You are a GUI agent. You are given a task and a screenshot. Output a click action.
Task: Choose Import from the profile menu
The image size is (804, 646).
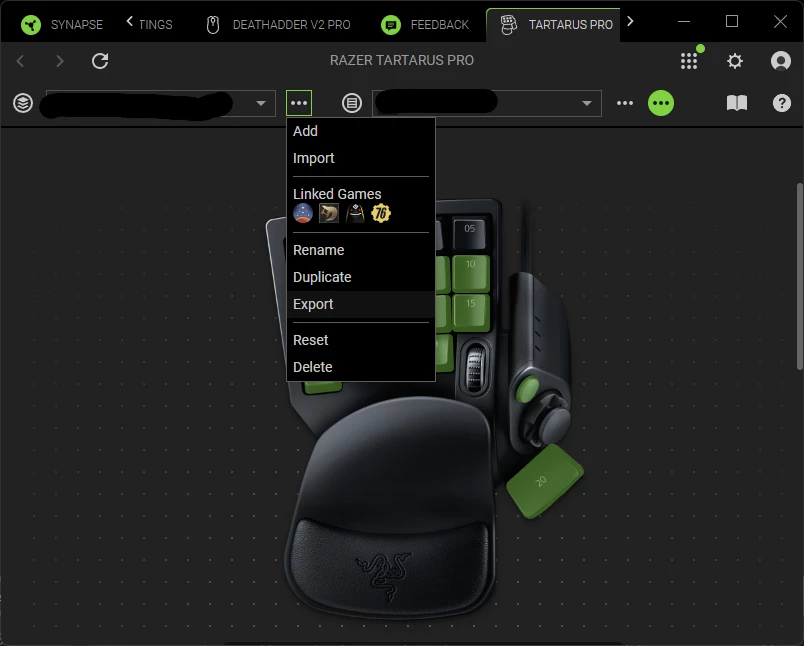click(x=360, y=158)
